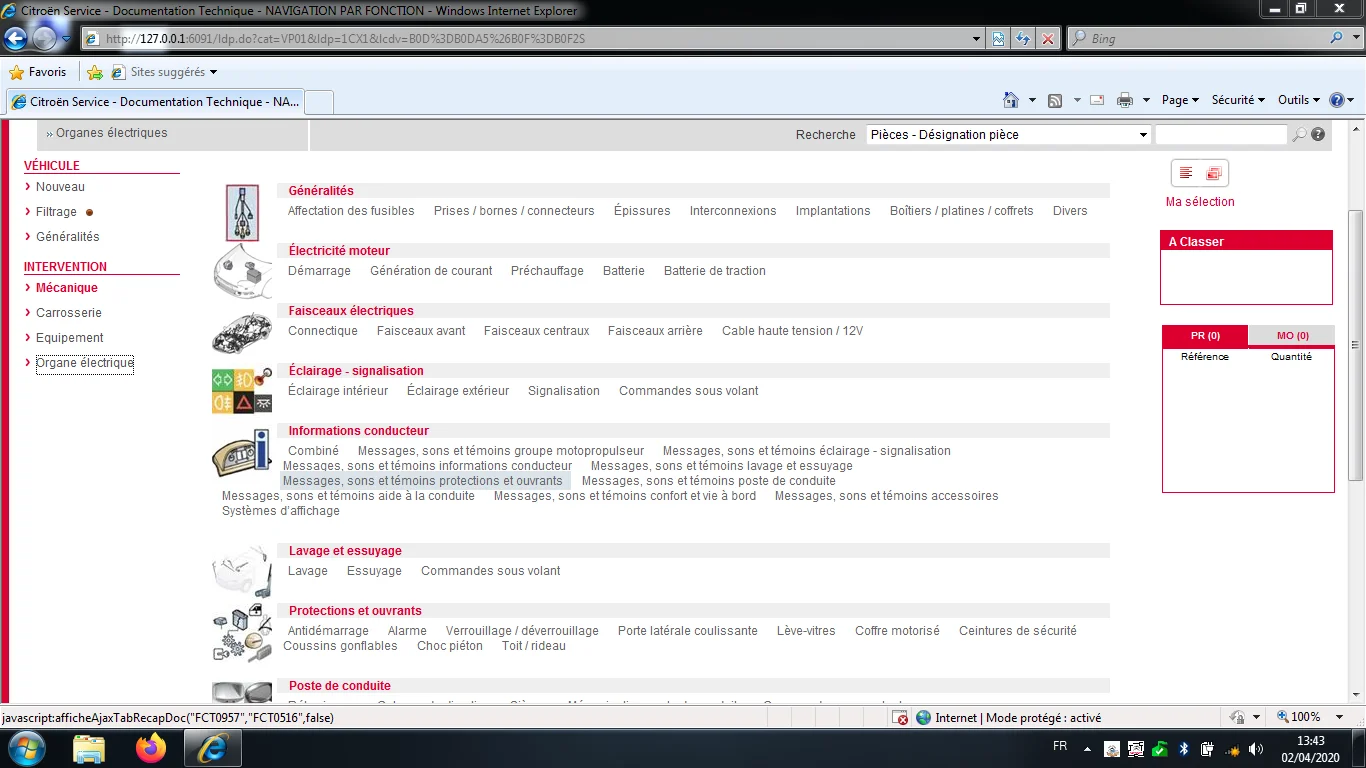Click the taskbar volume speaker icon
1366x768 pixels.
[x=1256, y=749]
